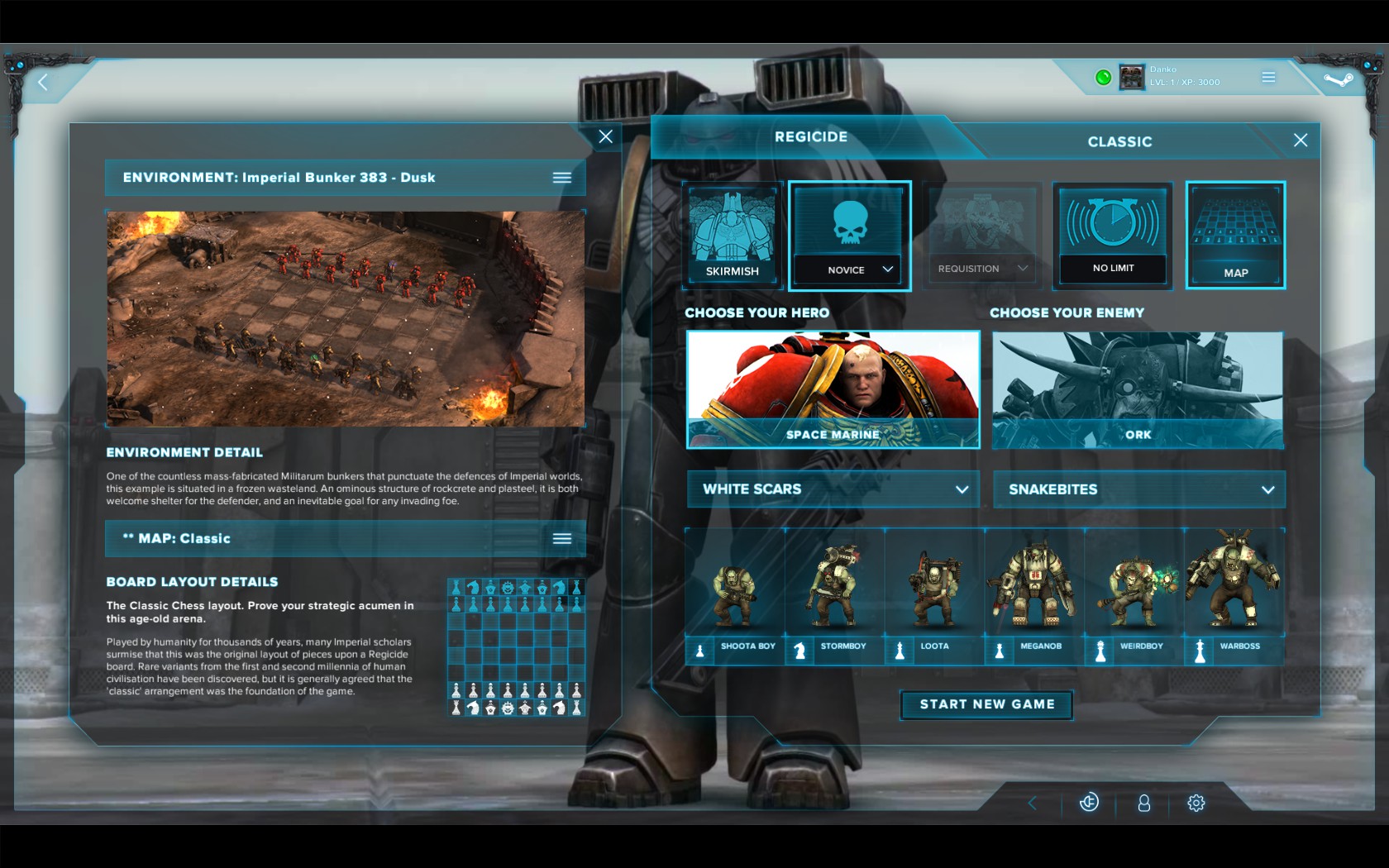Select the Stormboy unit card
This screenshot has width=1389, height=868.
[x=834, y=596]
